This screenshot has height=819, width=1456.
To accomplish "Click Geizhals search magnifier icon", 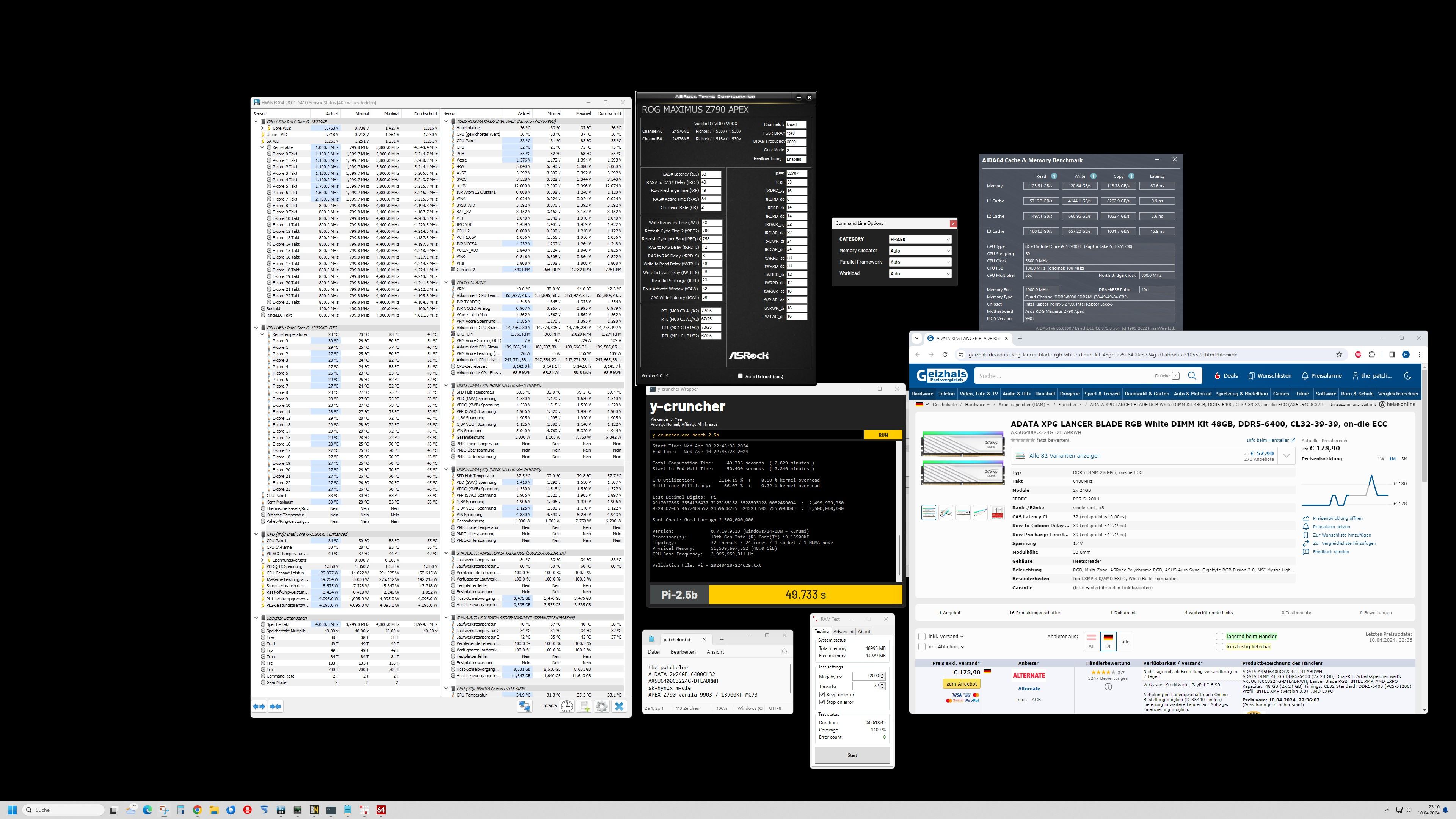I will point(1192,375).
